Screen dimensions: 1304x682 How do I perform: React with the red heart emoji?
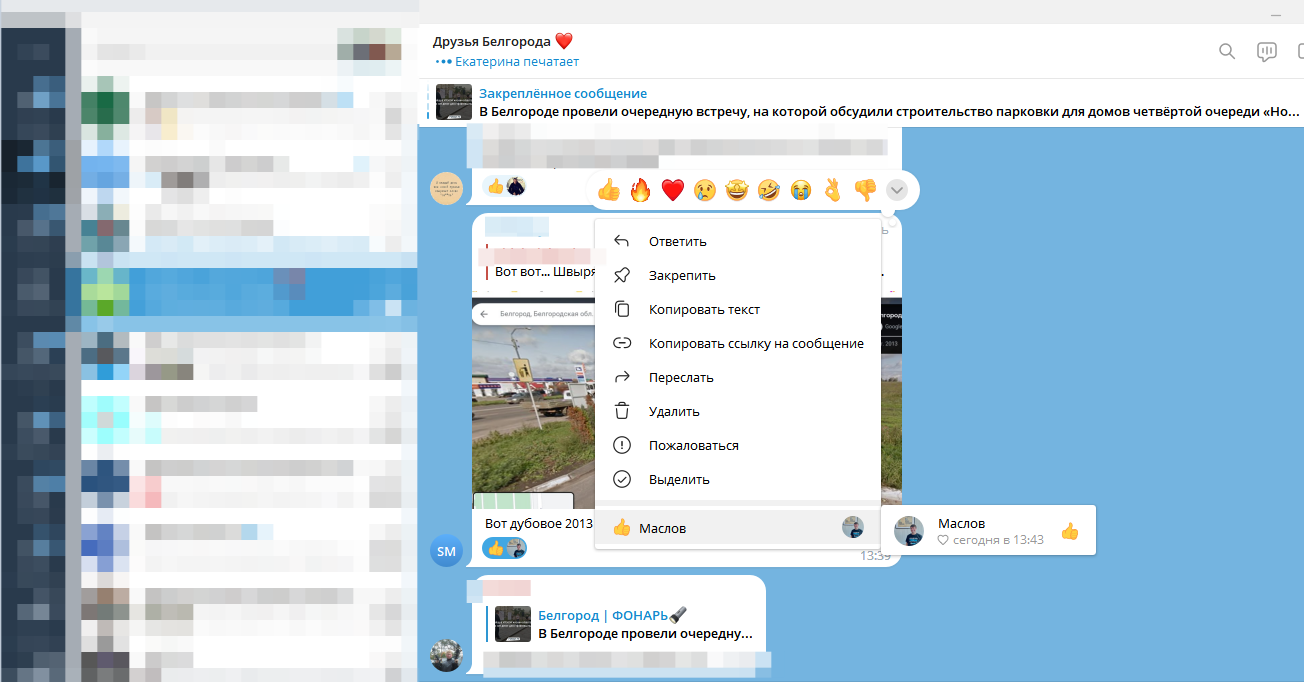[672, 189]
